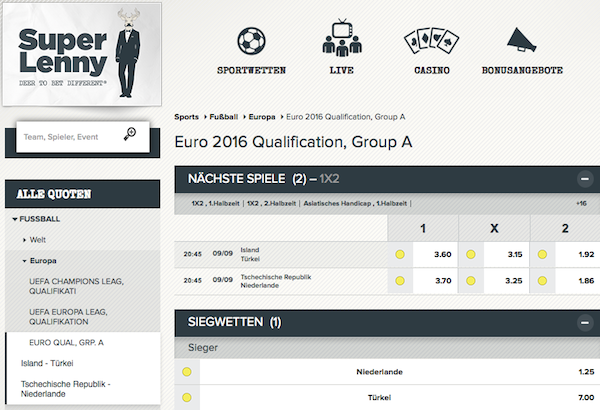Click the megaphone Bonusangebote icon
This screenshot has height=410, width=600.
[522, 39]
